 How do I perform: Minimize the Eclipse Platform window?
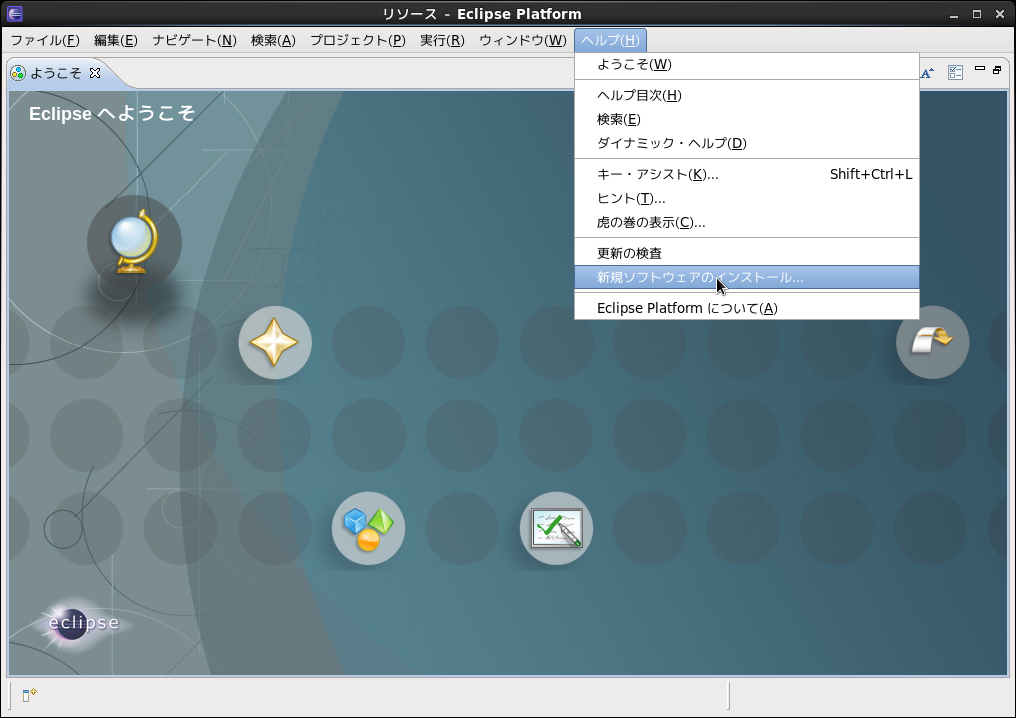[x=954, y=14]
